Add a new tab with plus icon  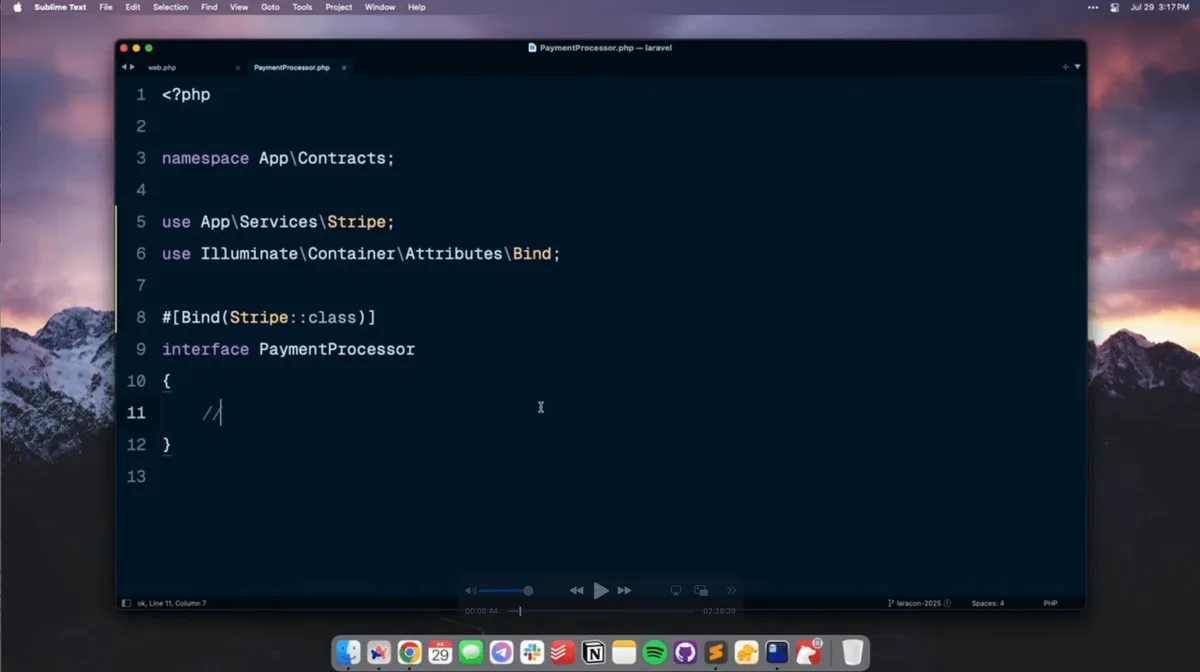[x=1065, y=67]
